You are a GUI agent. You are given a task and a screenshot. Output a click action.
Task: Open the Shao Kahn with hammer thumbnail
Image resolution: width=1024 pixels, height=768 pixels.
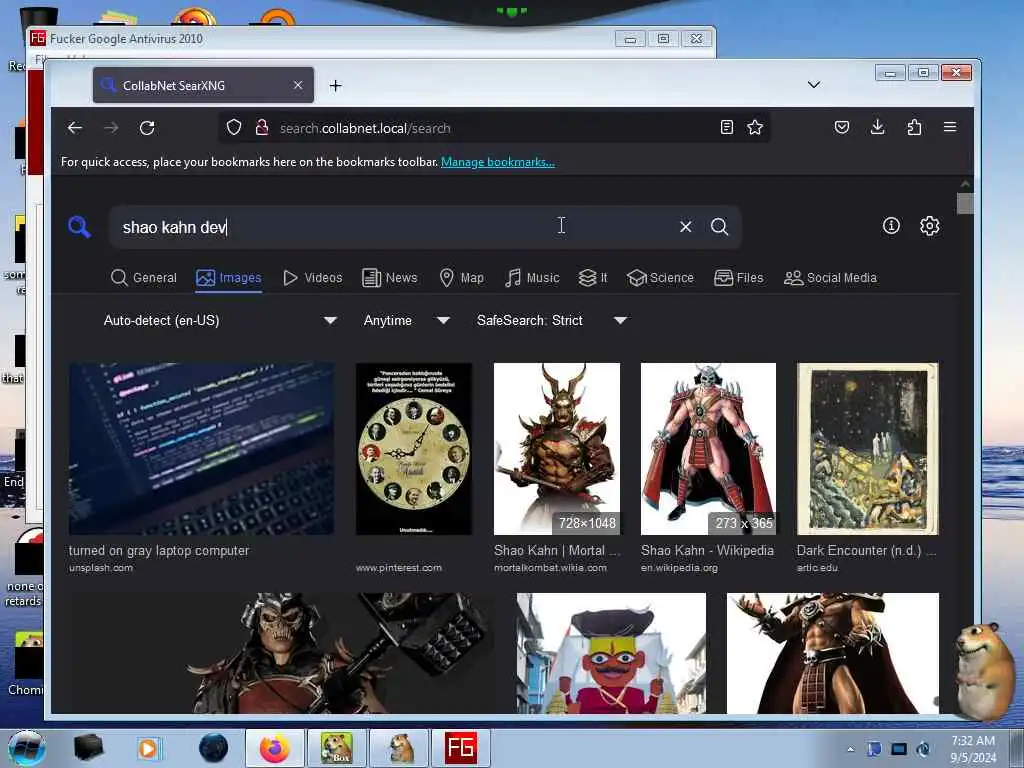[x=281, y=653]
